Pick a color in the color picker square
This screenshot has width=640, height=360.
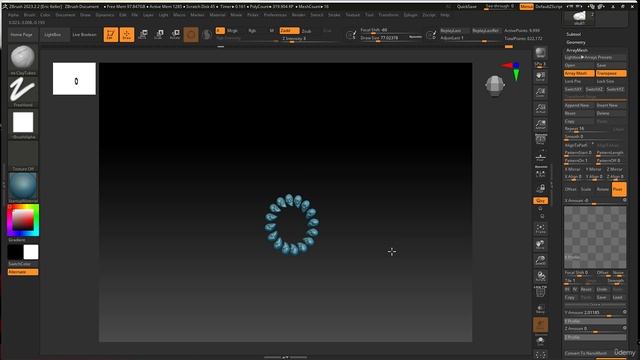point(23,220)
